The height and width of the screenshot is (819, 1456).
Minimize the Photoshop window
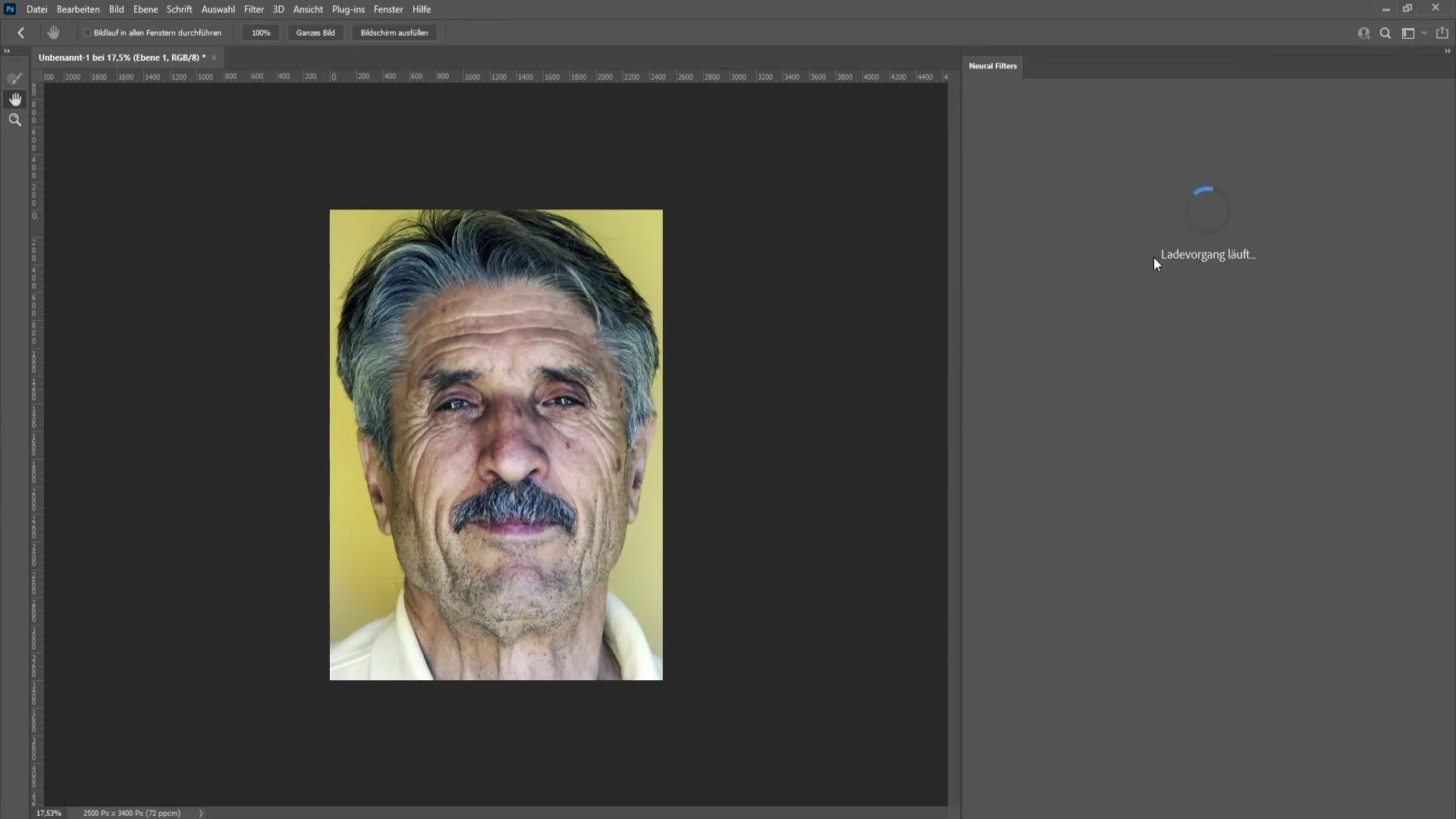tap(1385, 8)
